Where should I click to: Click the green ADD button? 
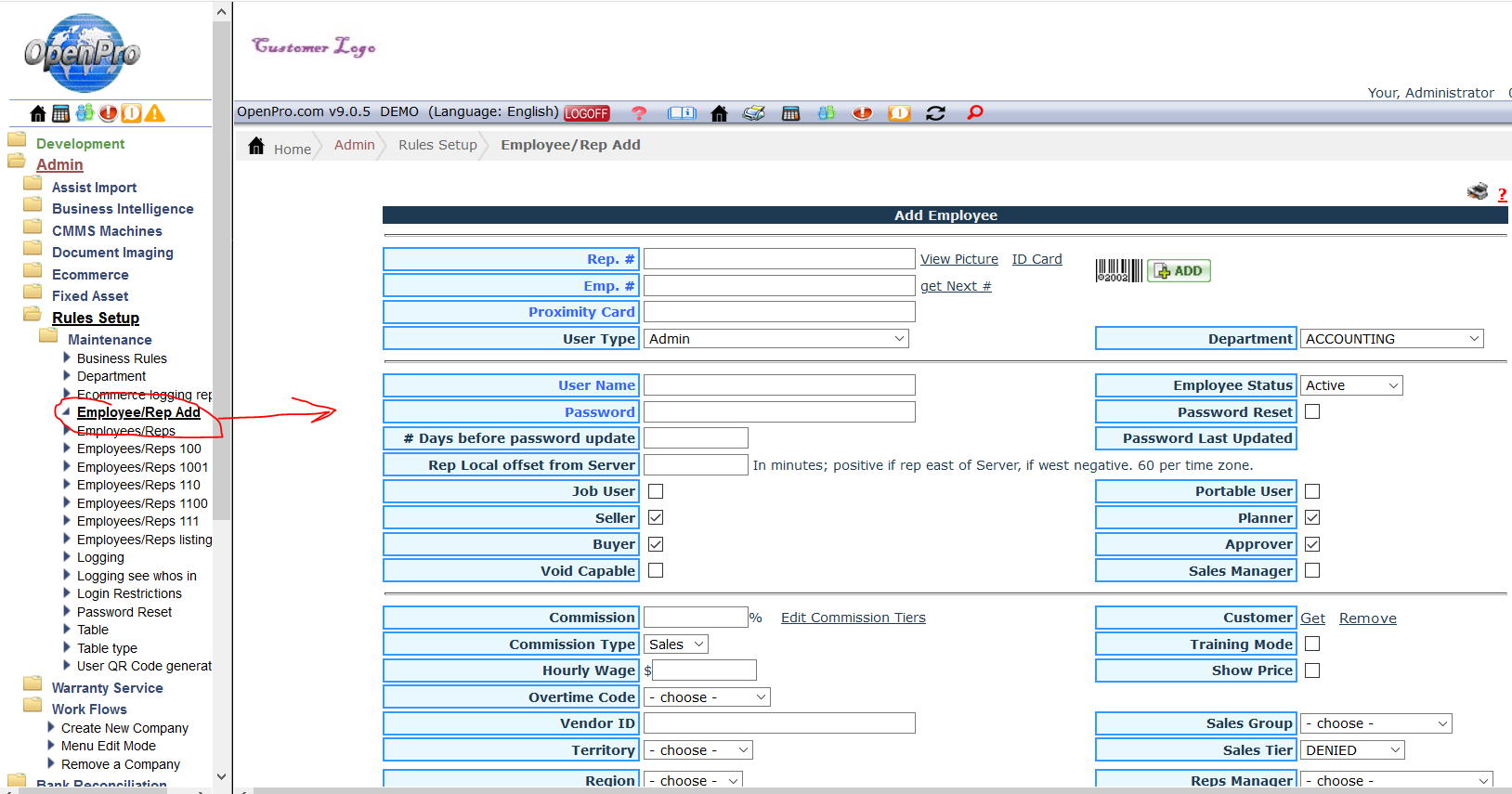point(1179,271)
